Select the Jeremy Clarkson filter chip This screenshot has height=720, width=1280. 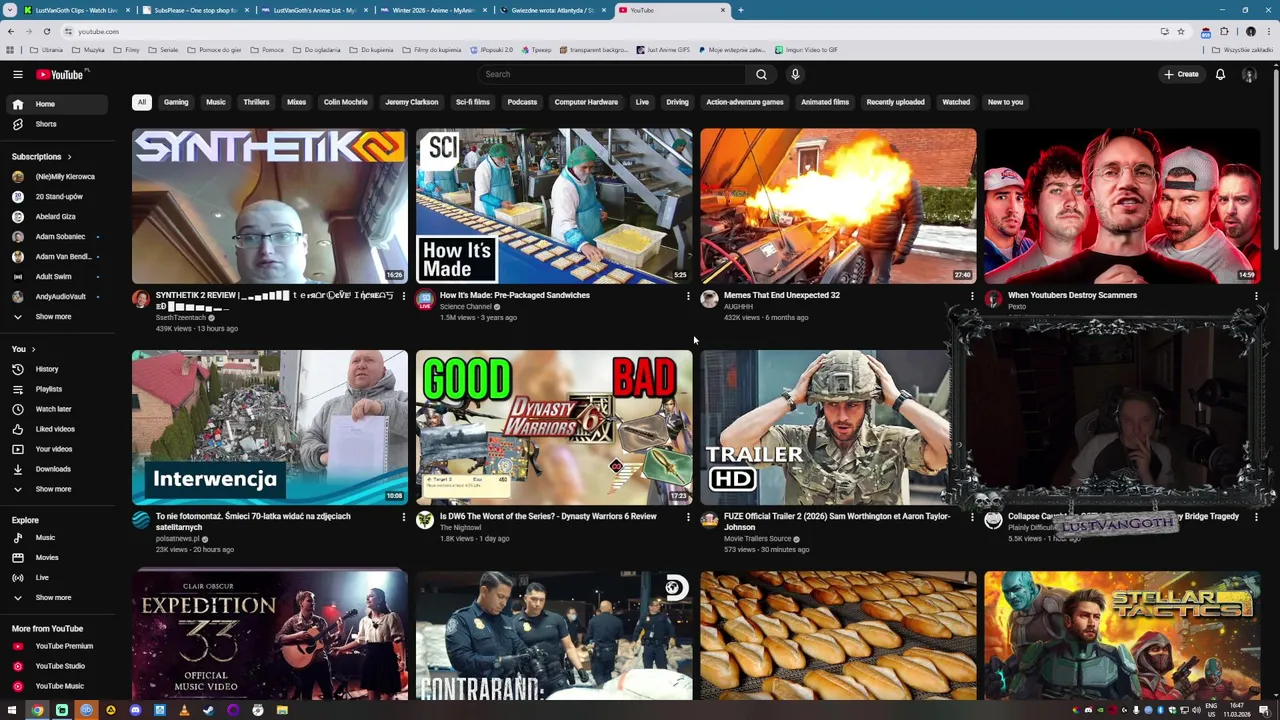[x=412, y=102]
